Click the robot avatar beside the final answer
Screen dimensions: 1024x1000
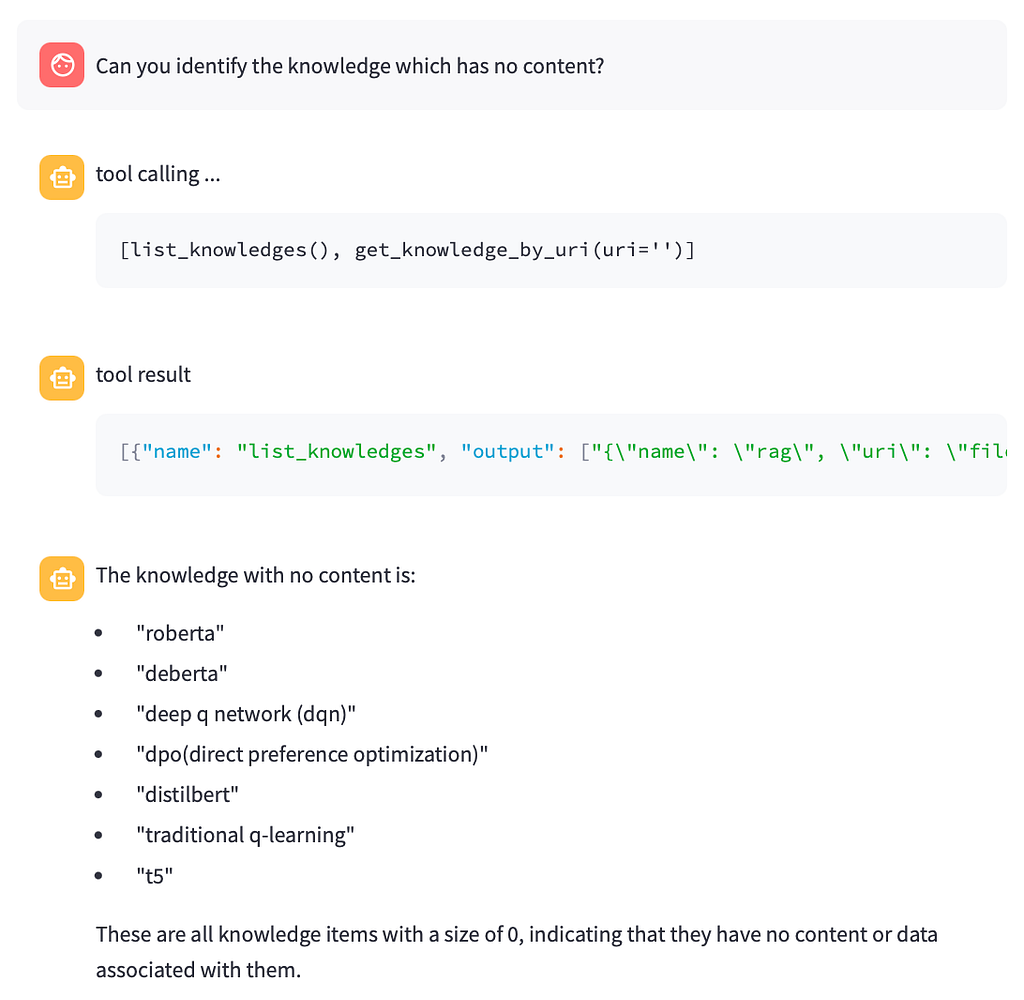[61, 578]
